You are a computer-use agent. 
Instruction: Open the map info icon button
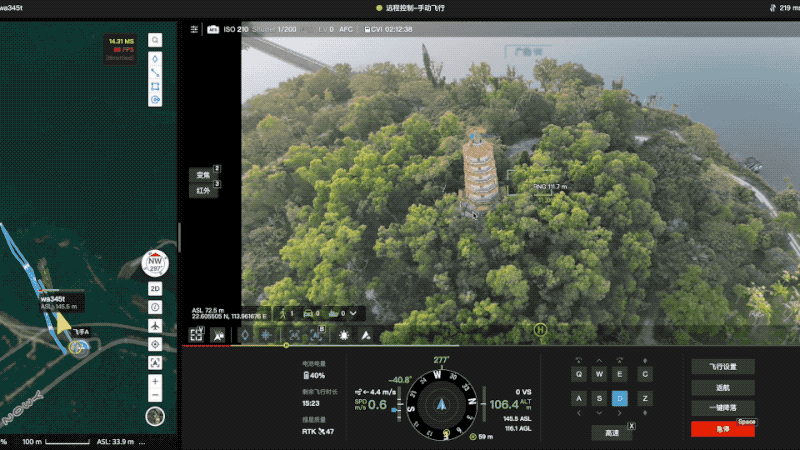(x=155, y=307)
